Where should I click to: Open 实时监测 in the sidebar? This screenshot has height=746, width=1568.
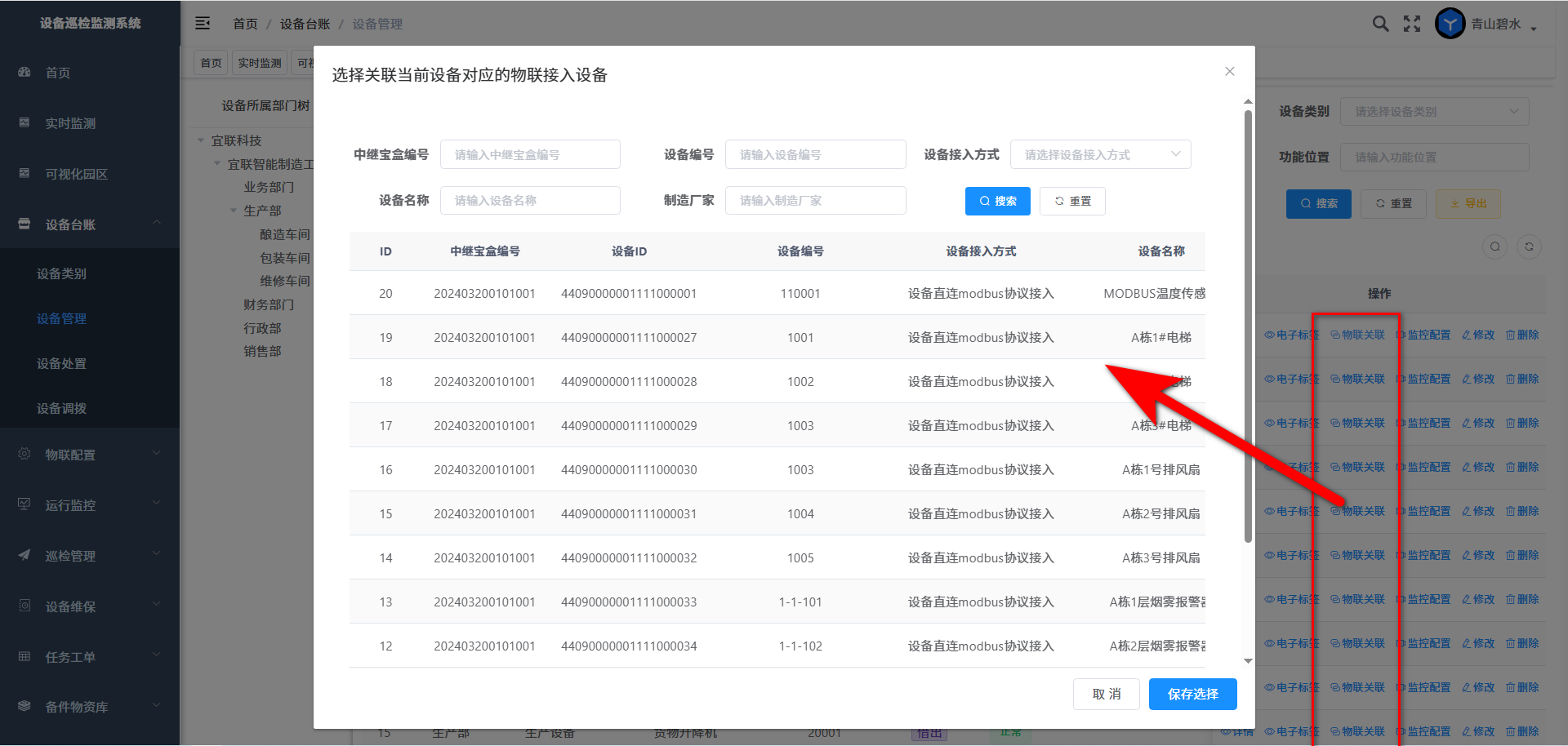tap(70, 123)
